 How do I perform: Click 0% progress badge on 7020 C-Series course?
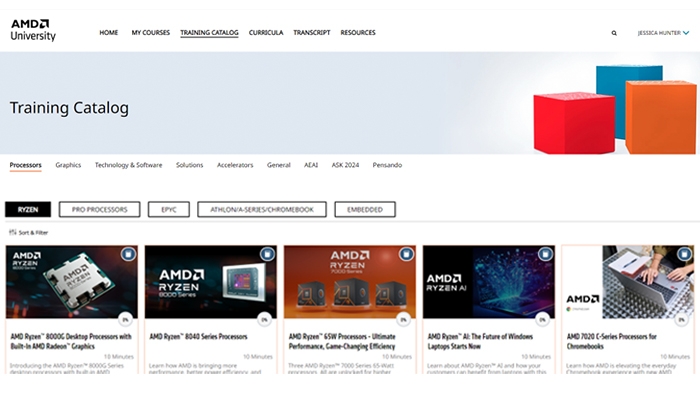point(682,320)
